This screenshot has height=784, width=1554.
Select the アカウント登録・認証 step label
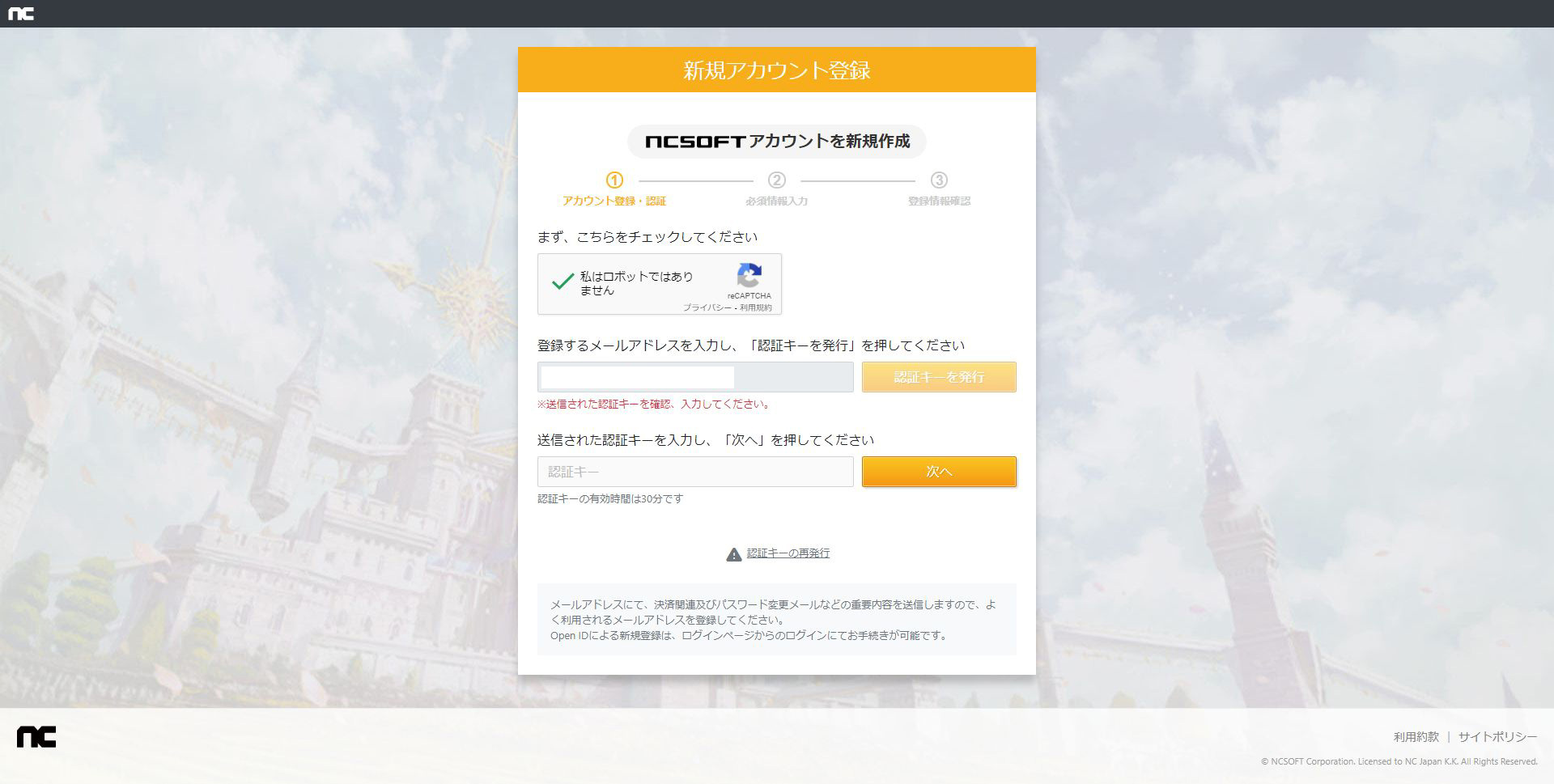tap(614, 201)
